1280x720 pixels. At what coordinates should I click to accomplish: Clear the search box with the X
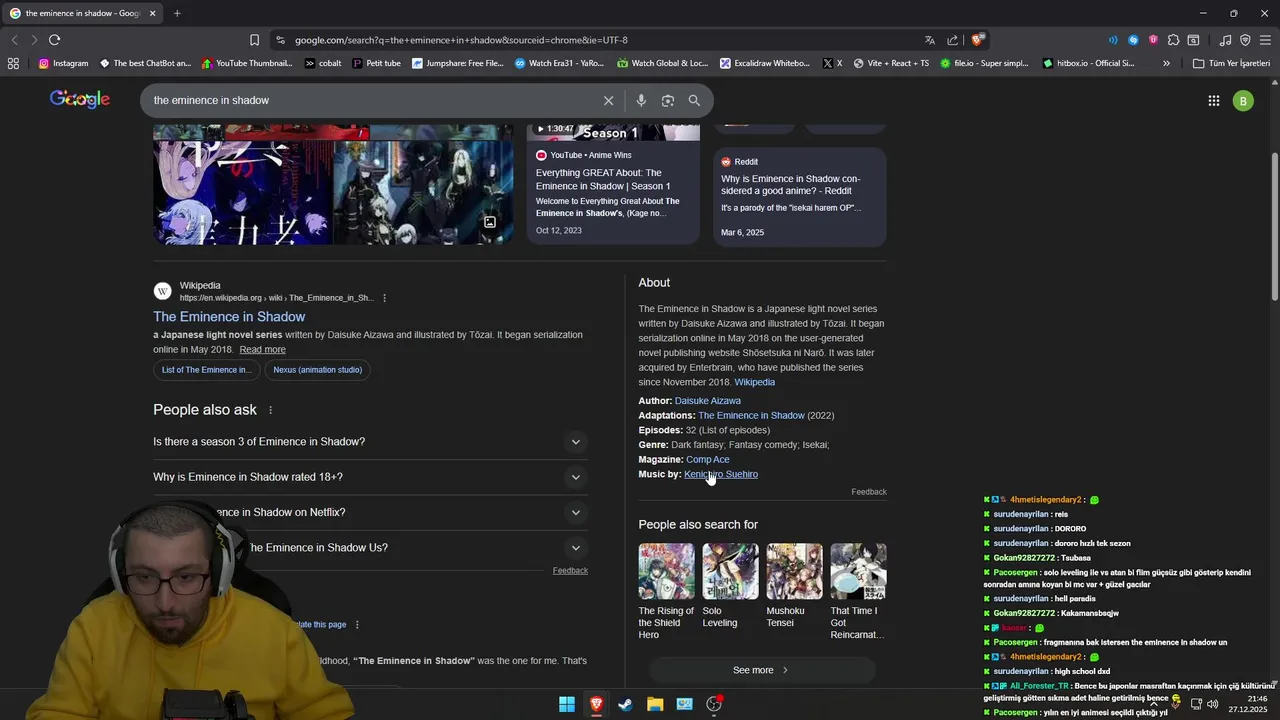(x=608, y=100)
